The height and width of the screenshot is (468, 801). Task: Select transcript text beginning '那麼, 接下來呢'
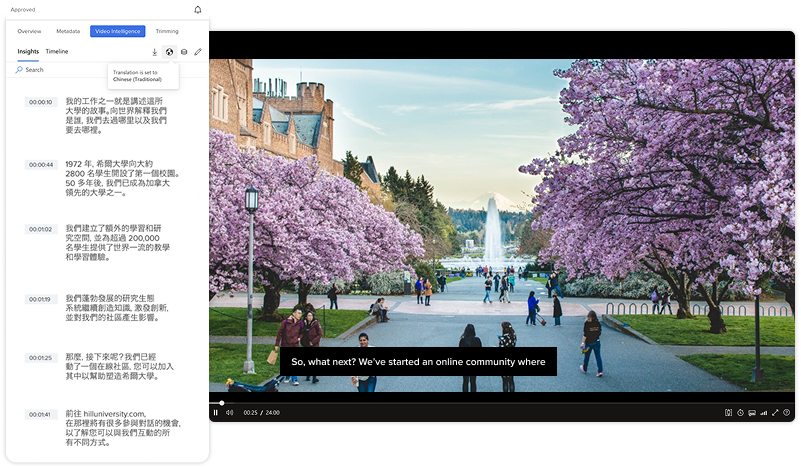point(120,366)
